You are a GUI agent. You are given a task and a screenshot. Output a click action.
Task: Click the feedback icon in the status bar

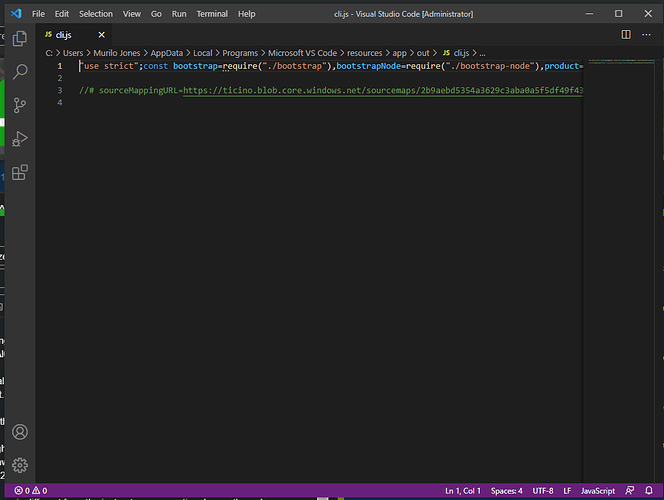630,491
